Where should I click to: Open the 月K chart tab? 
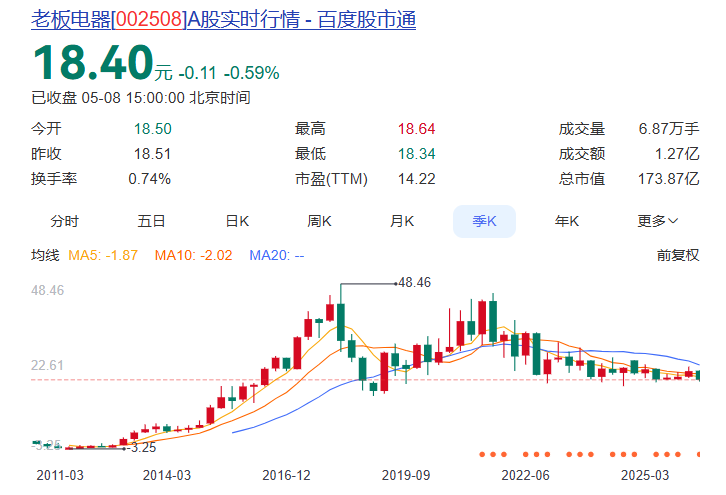tap(401, 221)
